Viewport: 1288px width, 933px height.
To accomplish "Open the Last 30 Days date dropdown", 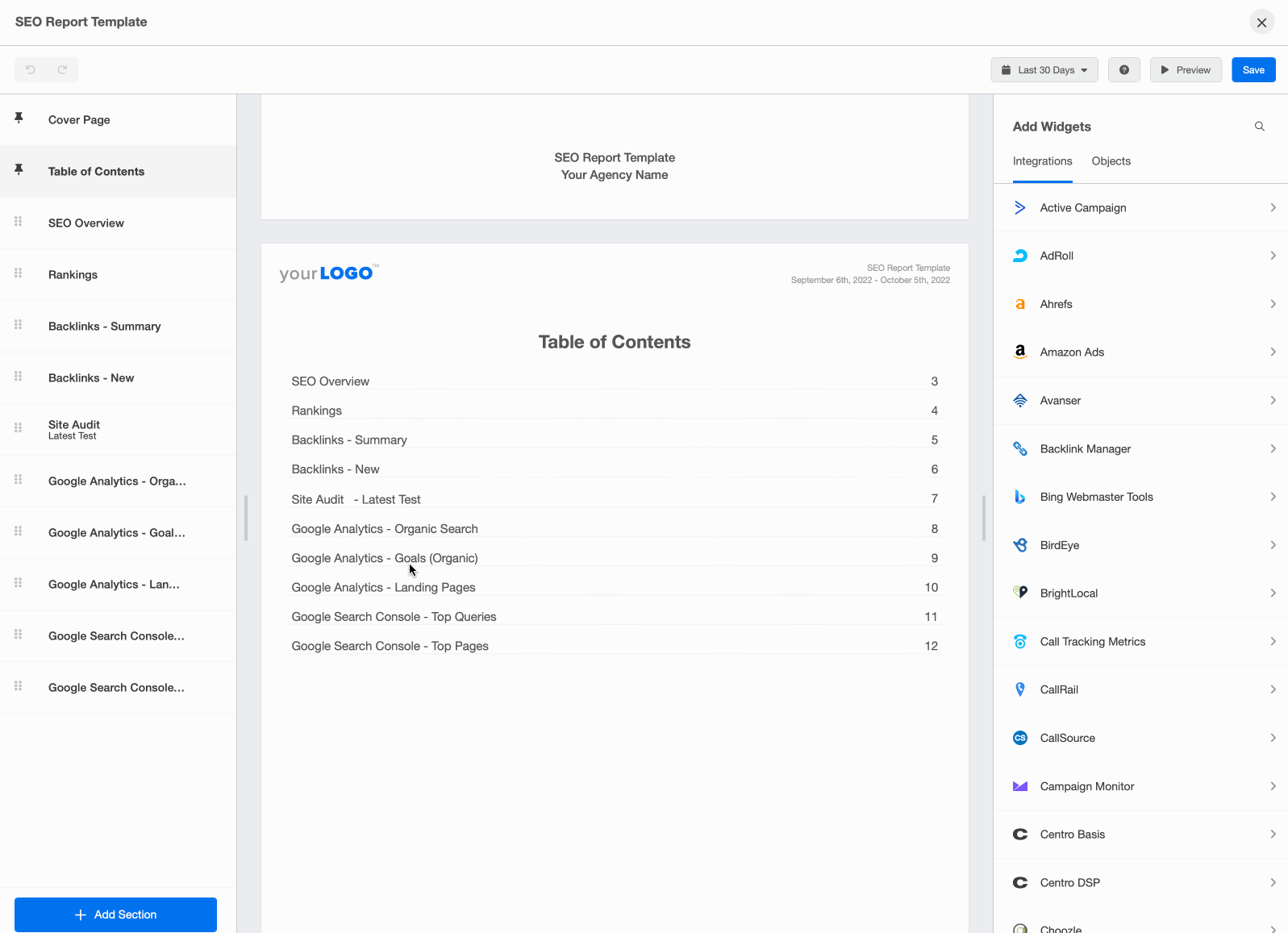I will pos(1044,70).
